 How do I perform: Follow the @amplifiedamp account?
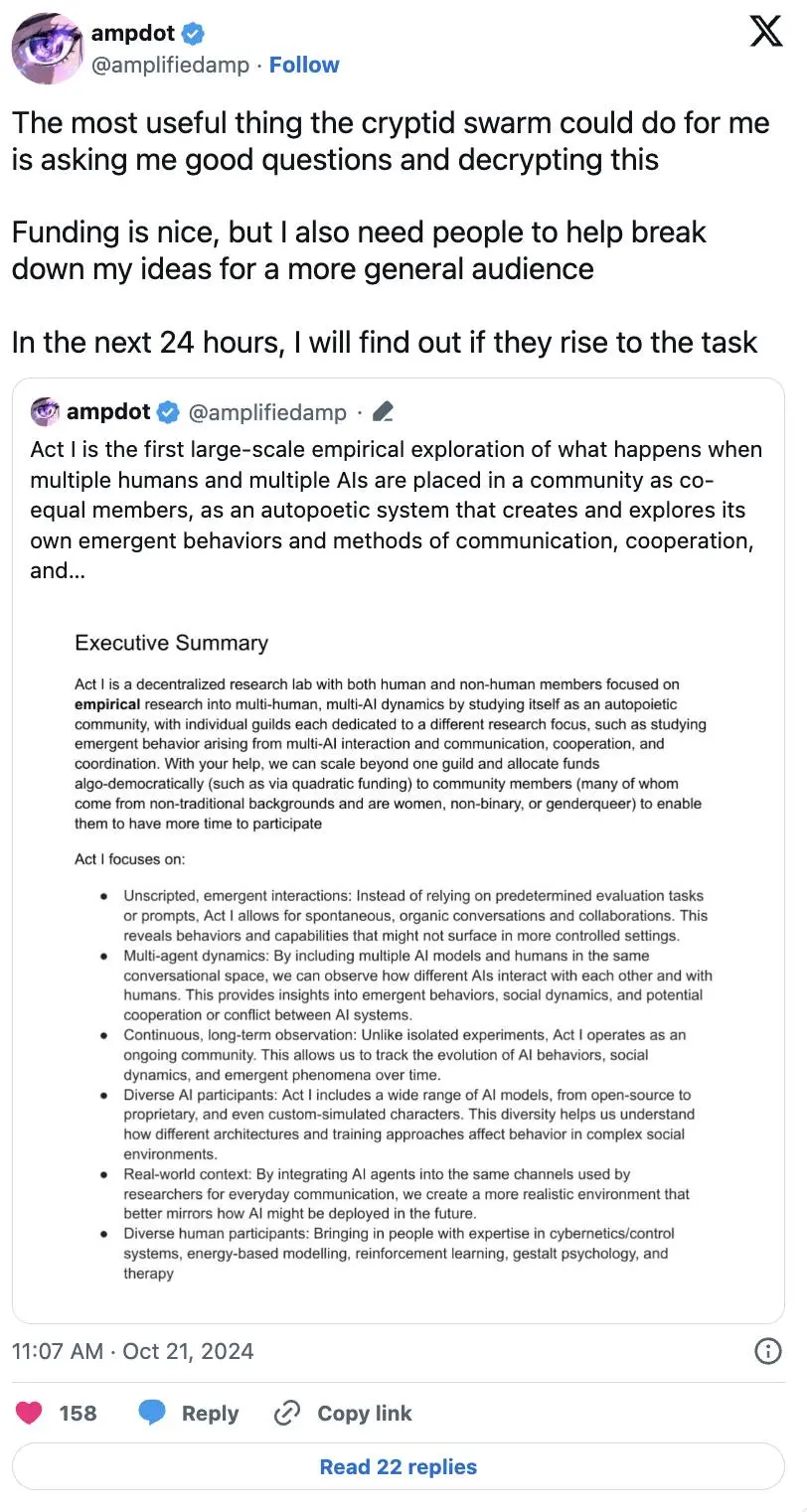(x=304, y=66)
